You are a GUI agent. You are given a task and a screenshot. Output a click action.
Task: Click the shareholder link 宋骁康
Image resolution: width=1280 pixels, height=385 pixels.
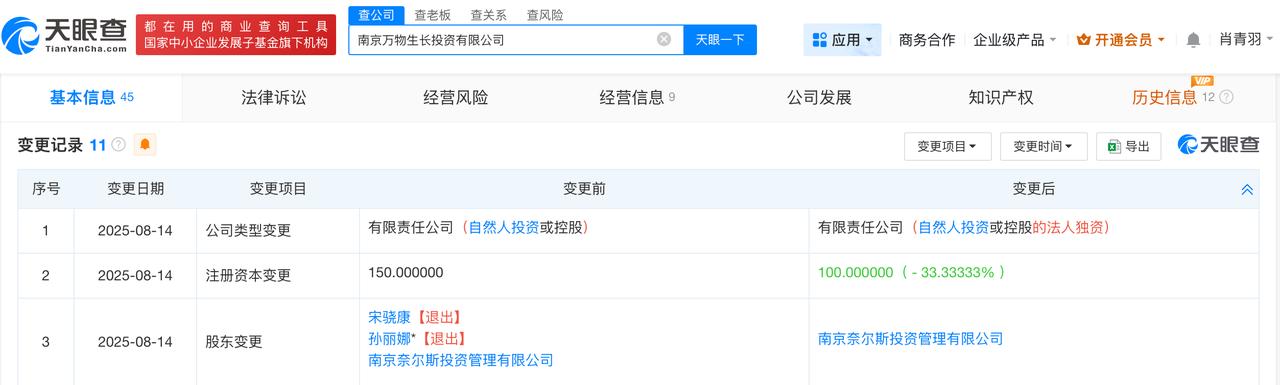[389, 317]
